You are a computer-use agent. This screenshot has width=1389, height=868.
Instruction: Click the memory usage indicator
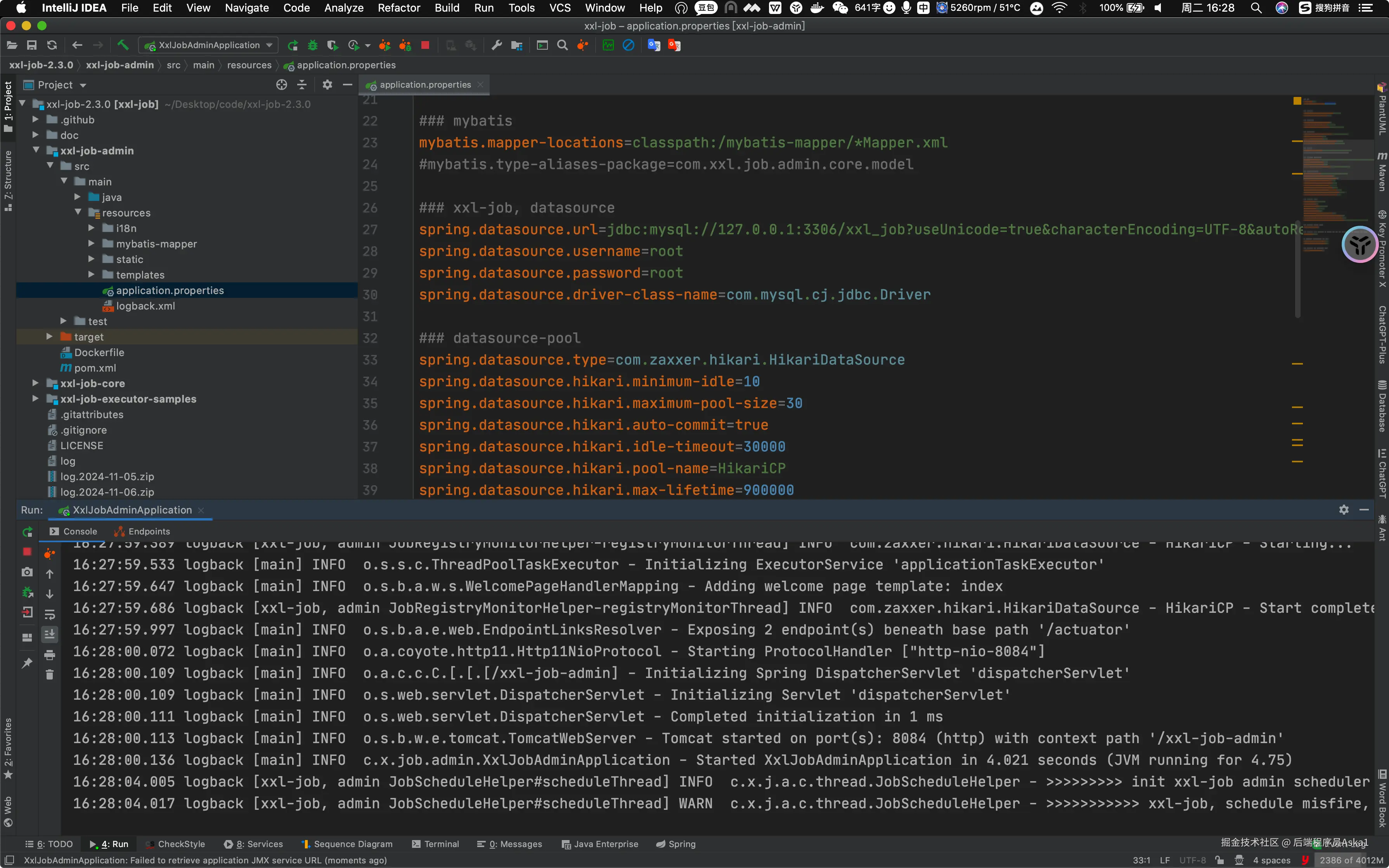coord(1351,860)
